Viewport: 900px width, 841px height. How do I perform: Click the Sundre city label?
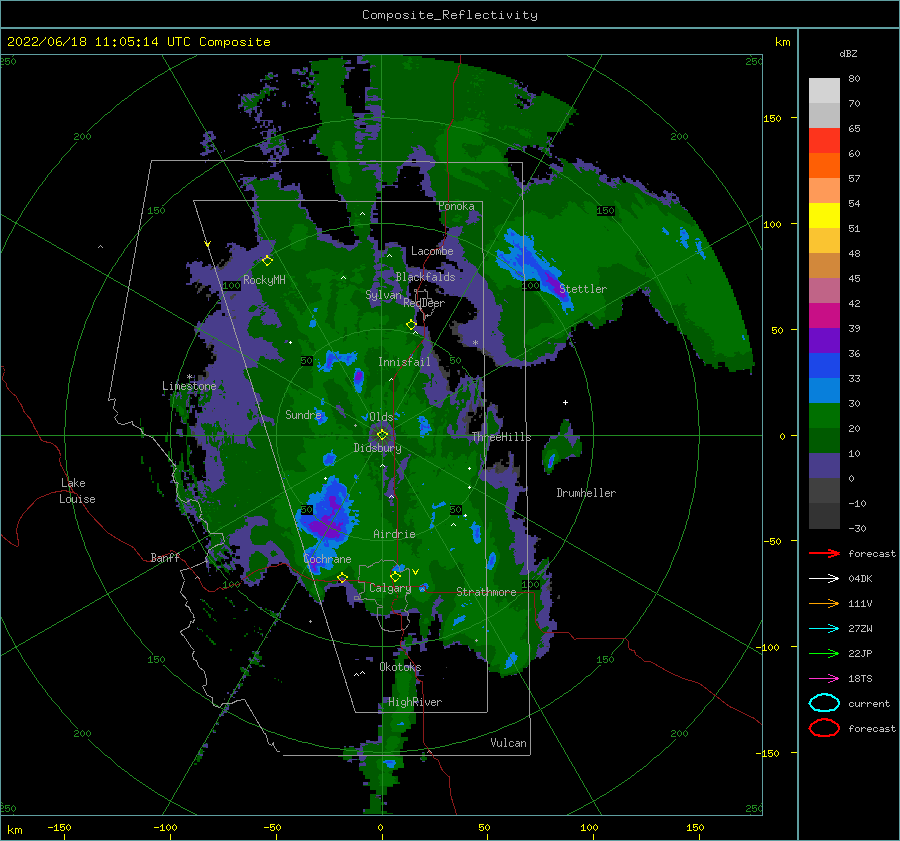(x=303, y=414)
